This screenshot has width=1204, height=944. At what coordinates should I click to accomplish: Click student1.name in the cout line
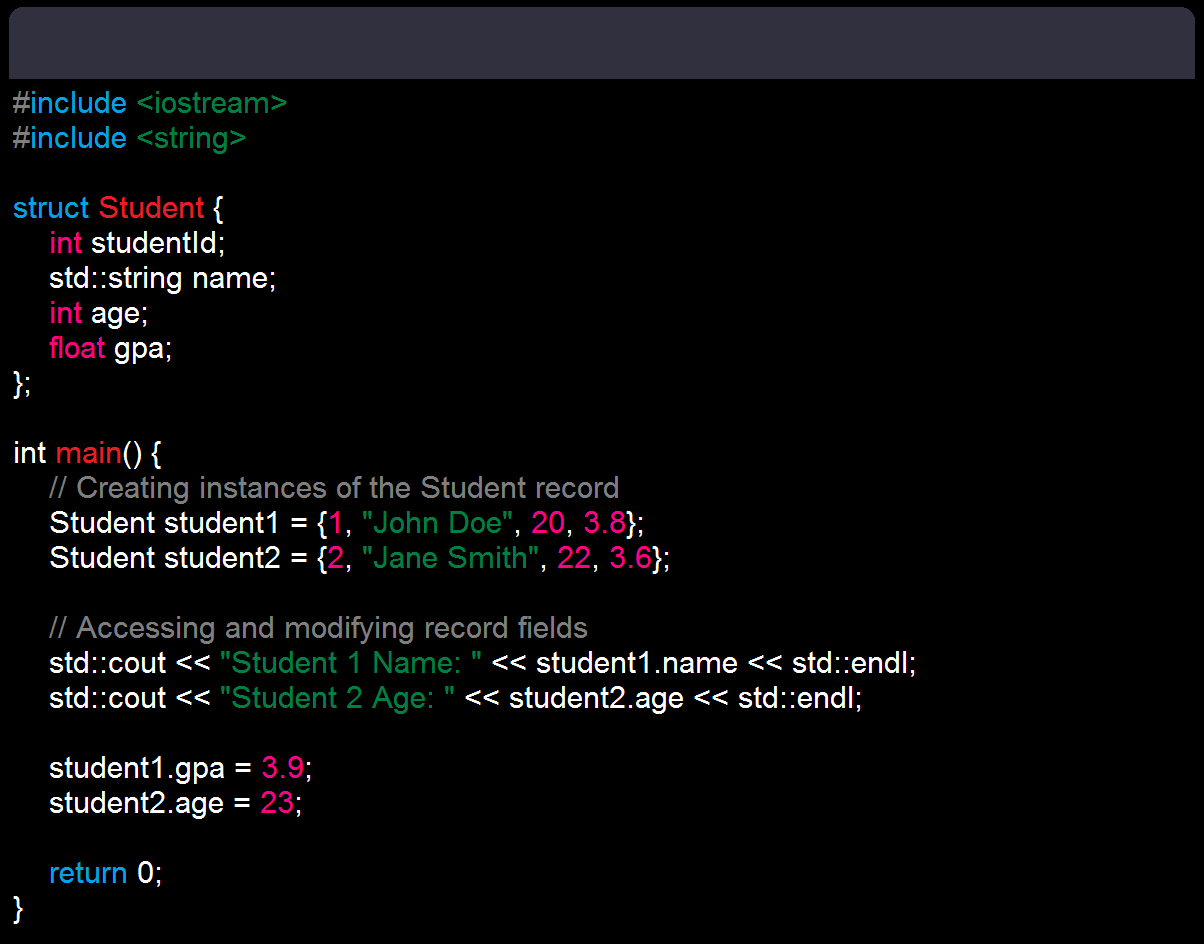[637, 663]
